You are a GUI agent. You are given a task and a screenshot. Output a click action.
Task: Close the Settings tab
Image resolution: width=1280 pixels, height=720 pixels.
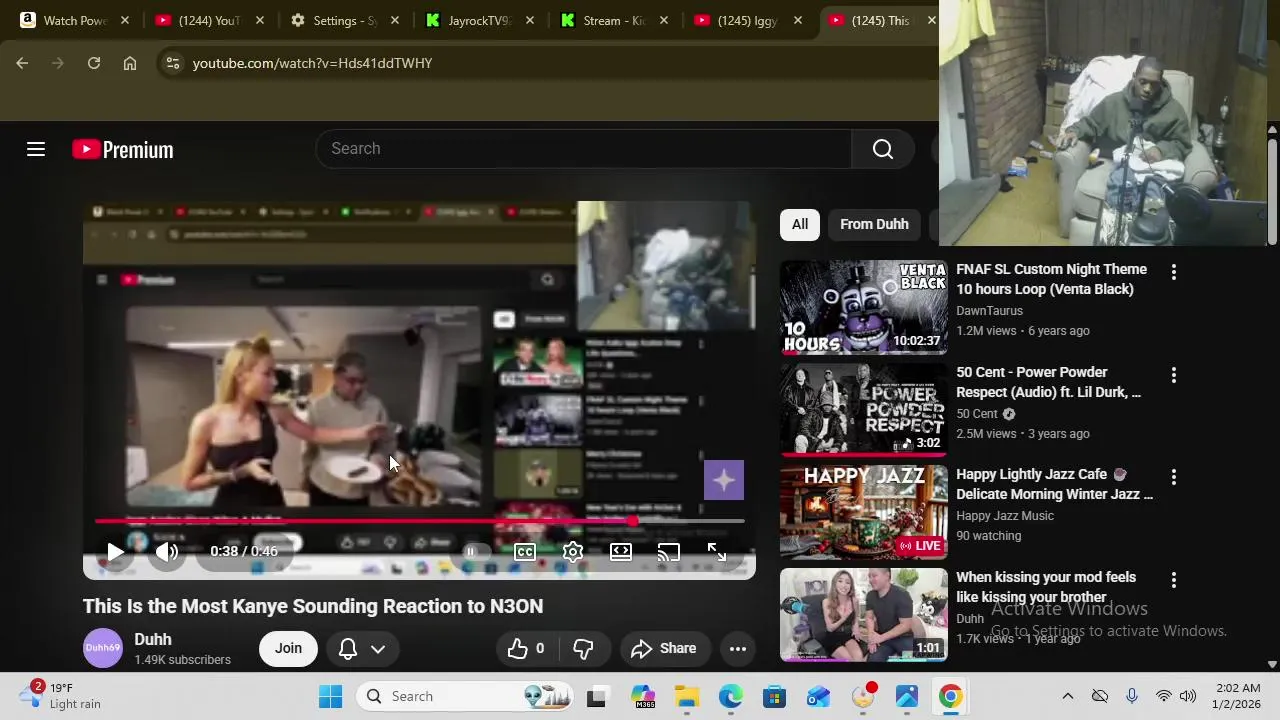point(395,20)
